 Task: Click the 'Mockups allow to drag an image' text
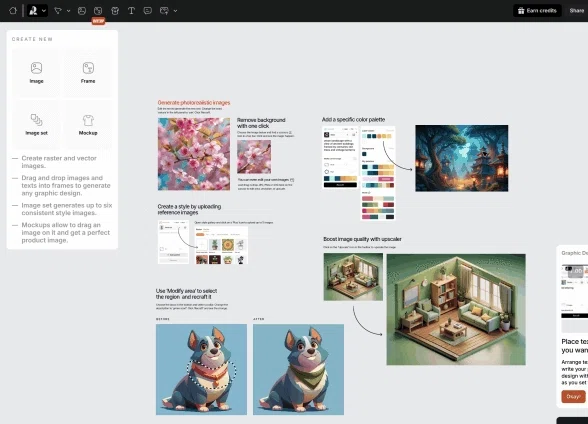(65, 232)
